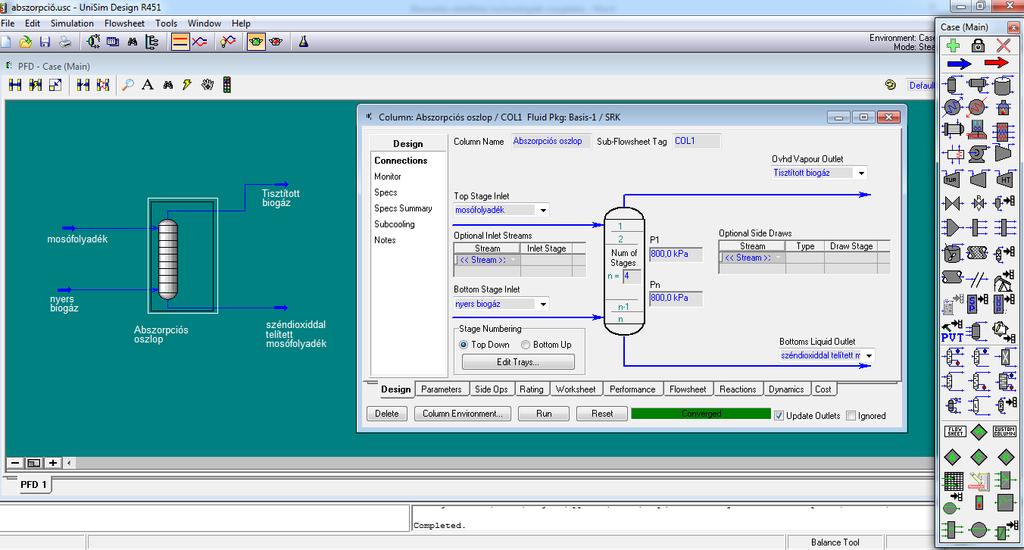1024x550 pixels.
Task: Switch to the Performance tab
Action: (x=632, y=389)
